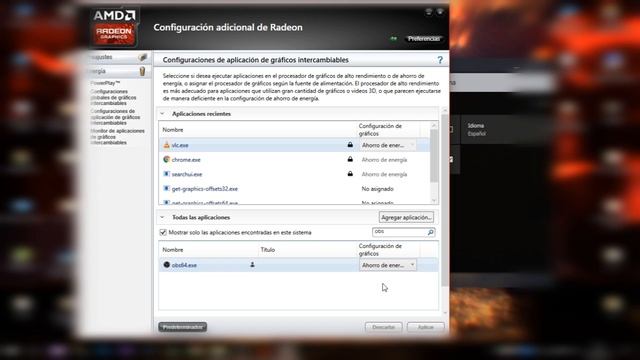Select searchui.exe in recent applications
Viewport: 640px width, 360px height.
(187, 174)
